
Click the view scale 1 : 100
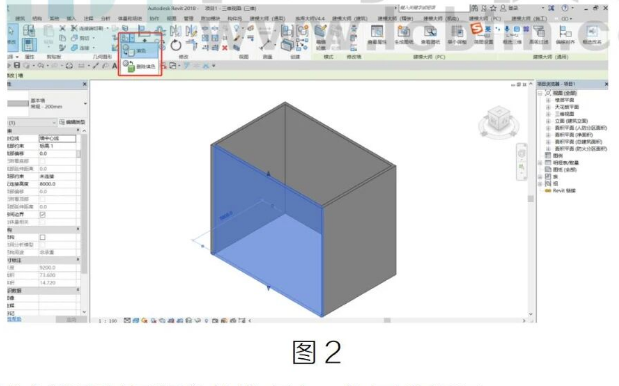pos(108,321)
